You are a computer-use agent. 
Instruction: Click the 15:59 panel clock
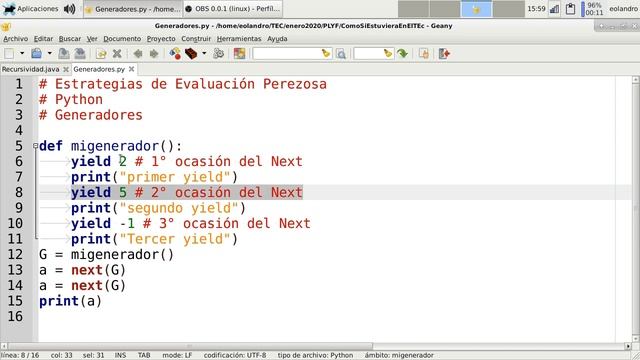(536, 9)
